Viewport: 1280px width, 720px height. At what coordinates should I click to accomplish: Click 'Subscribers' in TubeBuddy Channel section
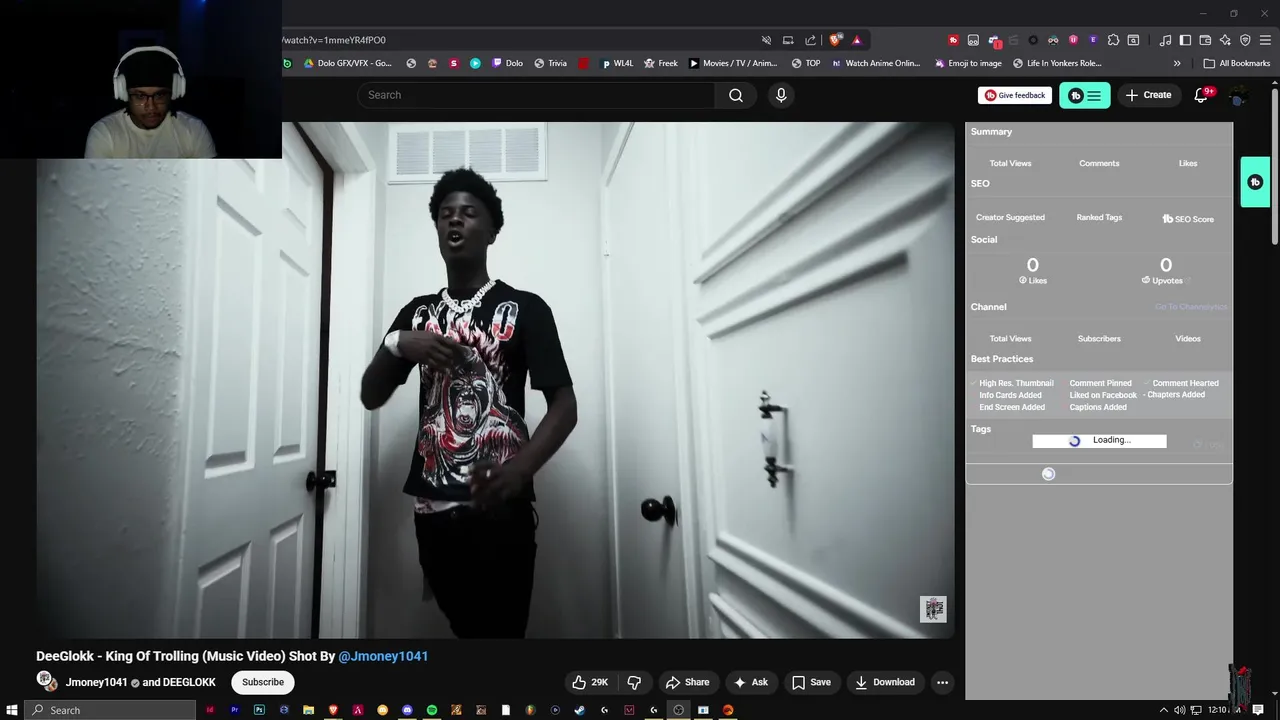[x=1099, y=338]
